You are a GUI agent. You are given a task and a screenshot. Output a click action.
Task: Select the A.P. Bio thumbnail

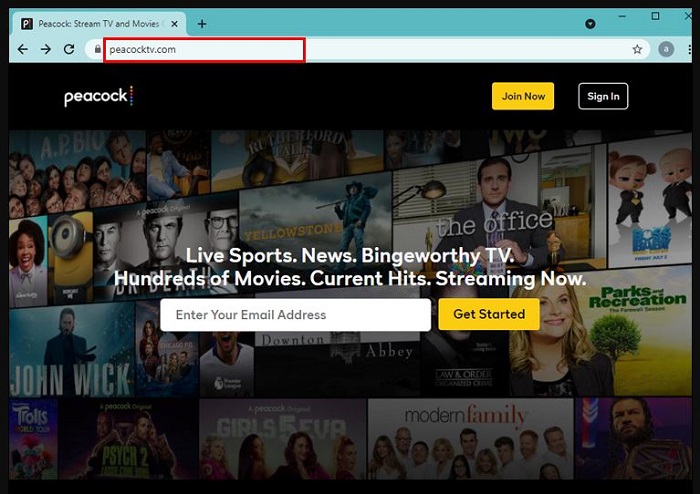click(77, 172)
